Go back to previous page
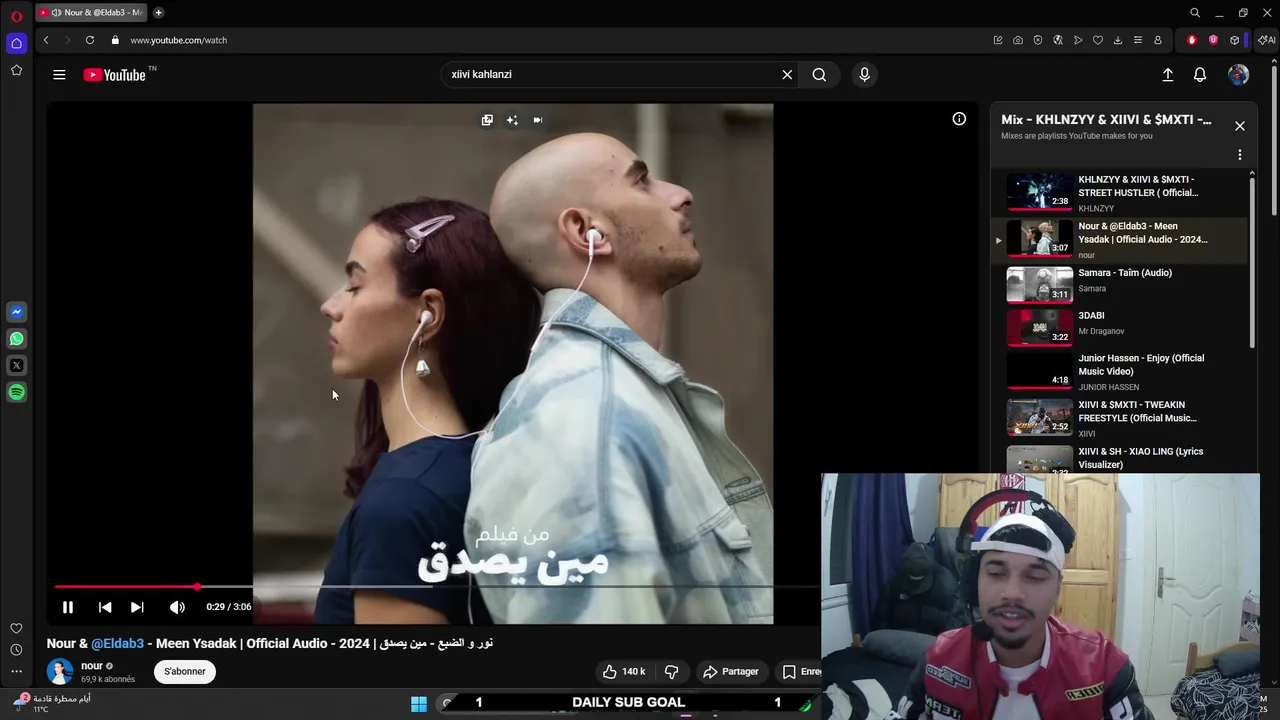Image resolution: width=1280 pixels, height=720 pixels. click(x=46, y=40)
